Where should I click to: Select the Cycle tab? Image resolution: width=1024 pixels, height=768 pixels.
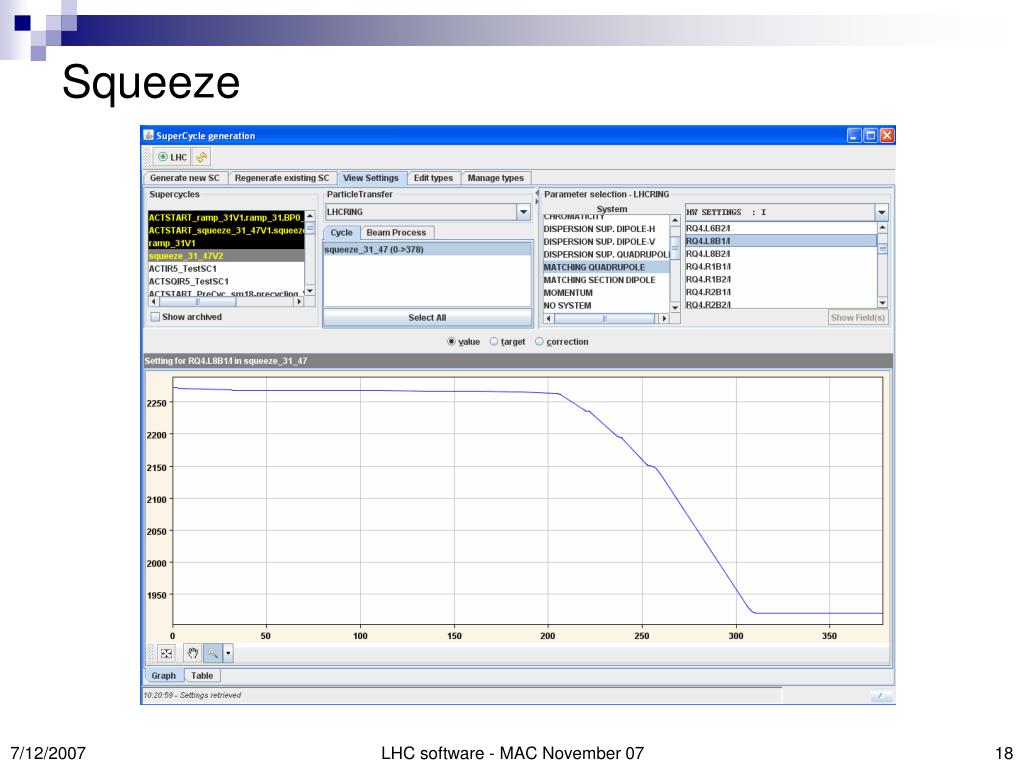(x=342, y=232)
